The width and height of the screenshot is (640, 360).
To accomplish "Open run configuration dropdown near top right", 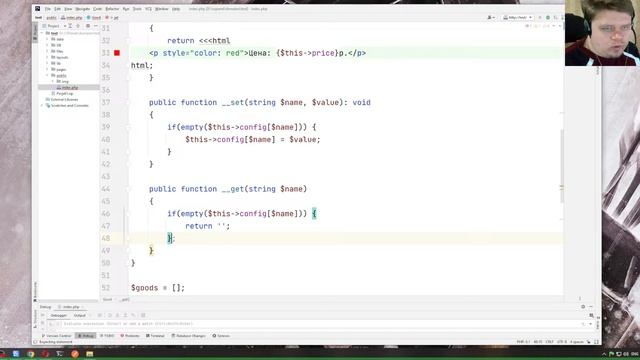I will pyautogui.click(x=518, y=18).
